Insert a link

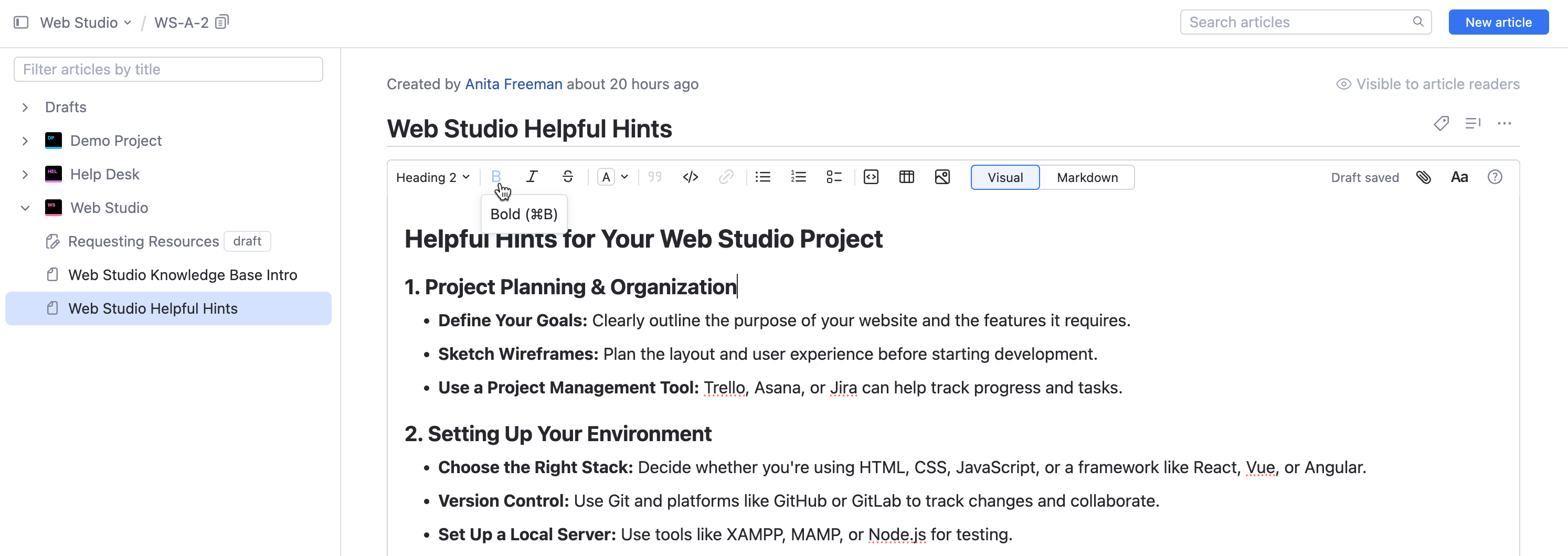coord(726,177)
